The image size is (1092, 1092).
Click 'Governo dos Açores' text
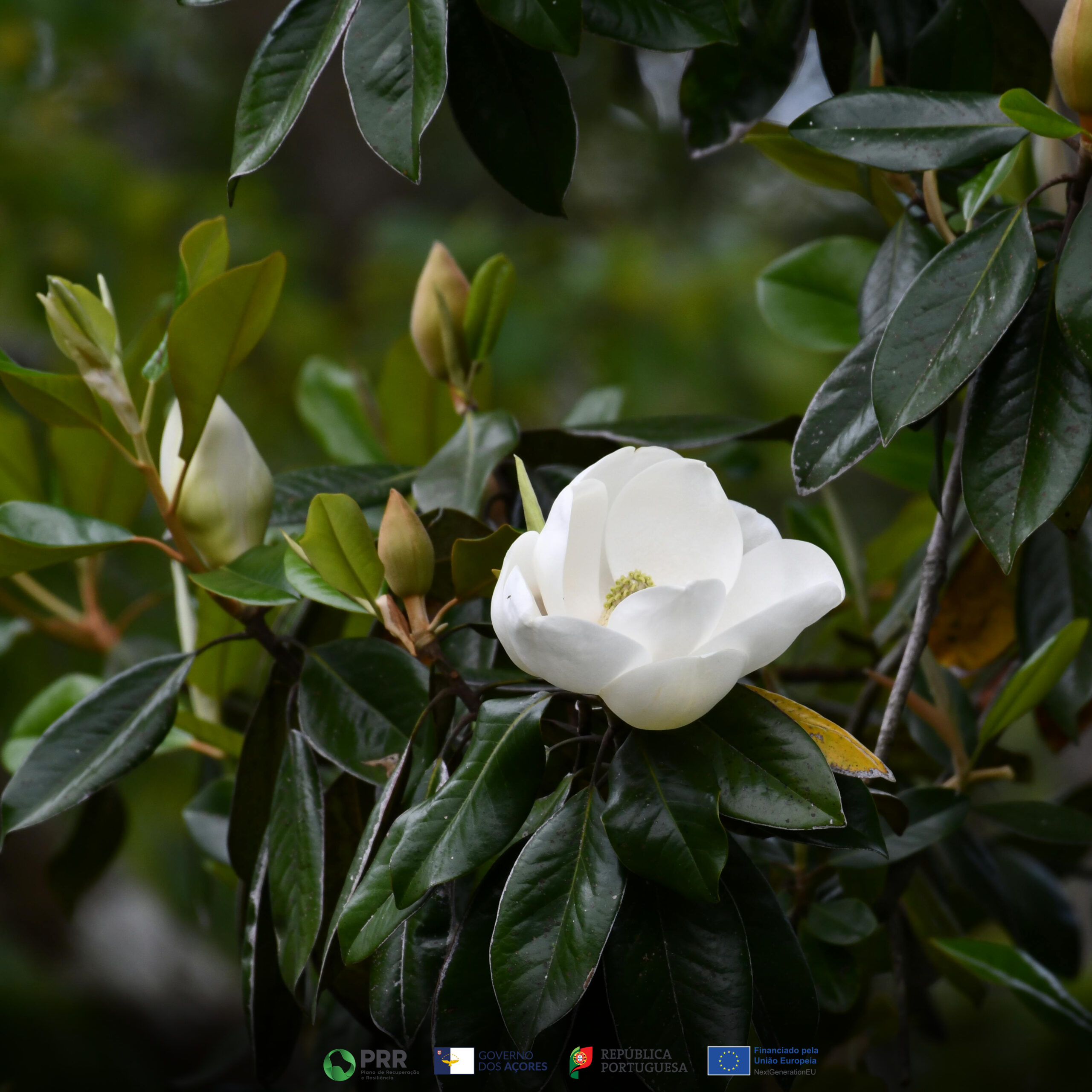click(x=513, y=1061)
